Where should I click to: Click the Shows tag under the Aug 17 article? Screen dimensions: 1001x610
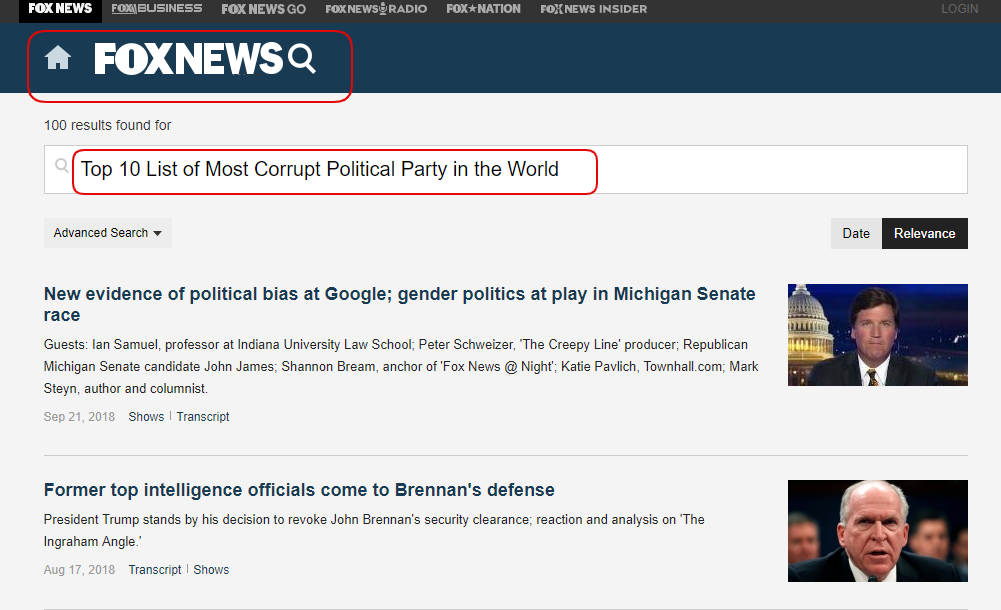coord(211,570)
